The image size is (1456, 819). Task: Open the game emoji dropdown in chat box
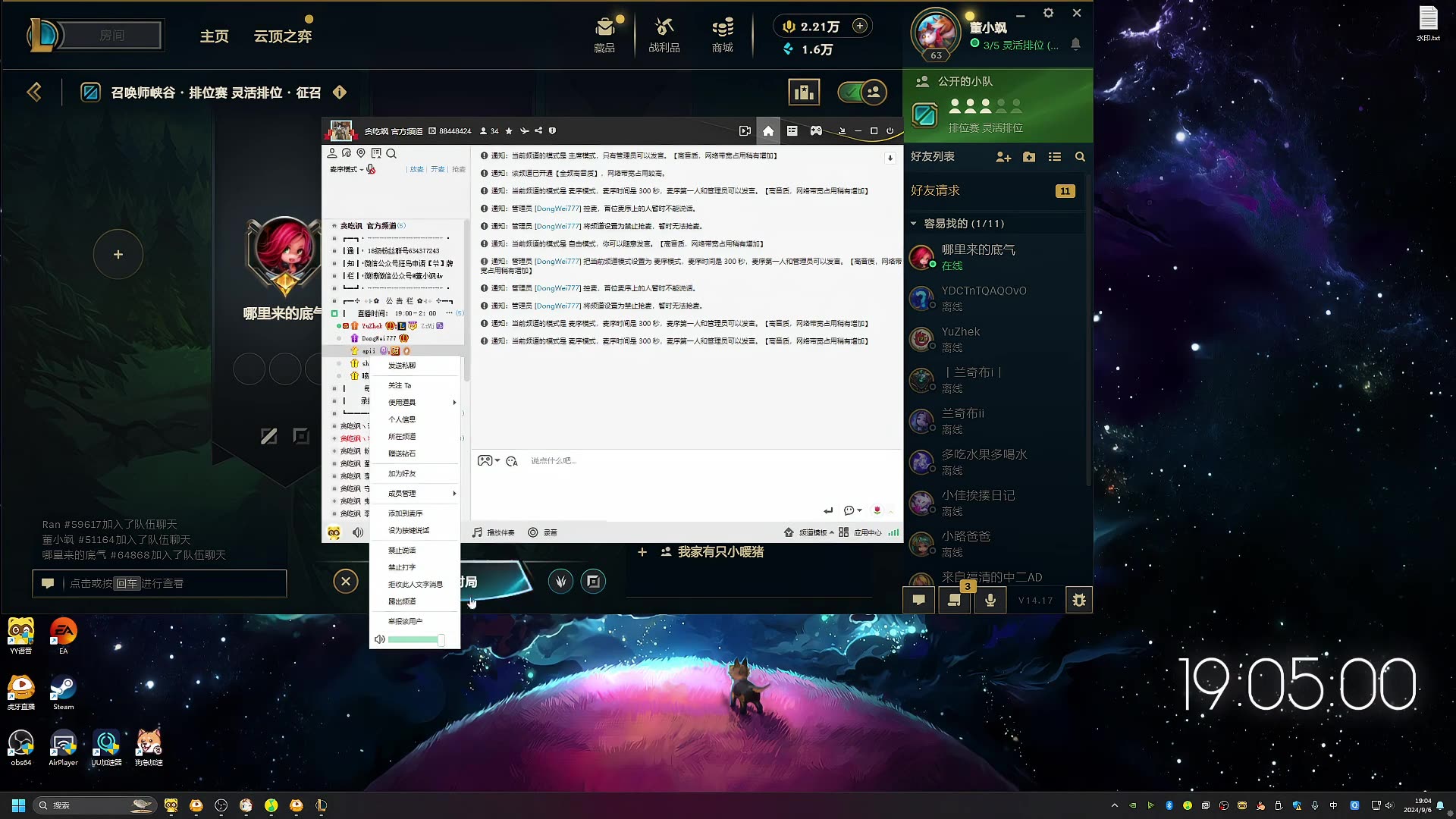pyautogui.click(x=488, y=460)
